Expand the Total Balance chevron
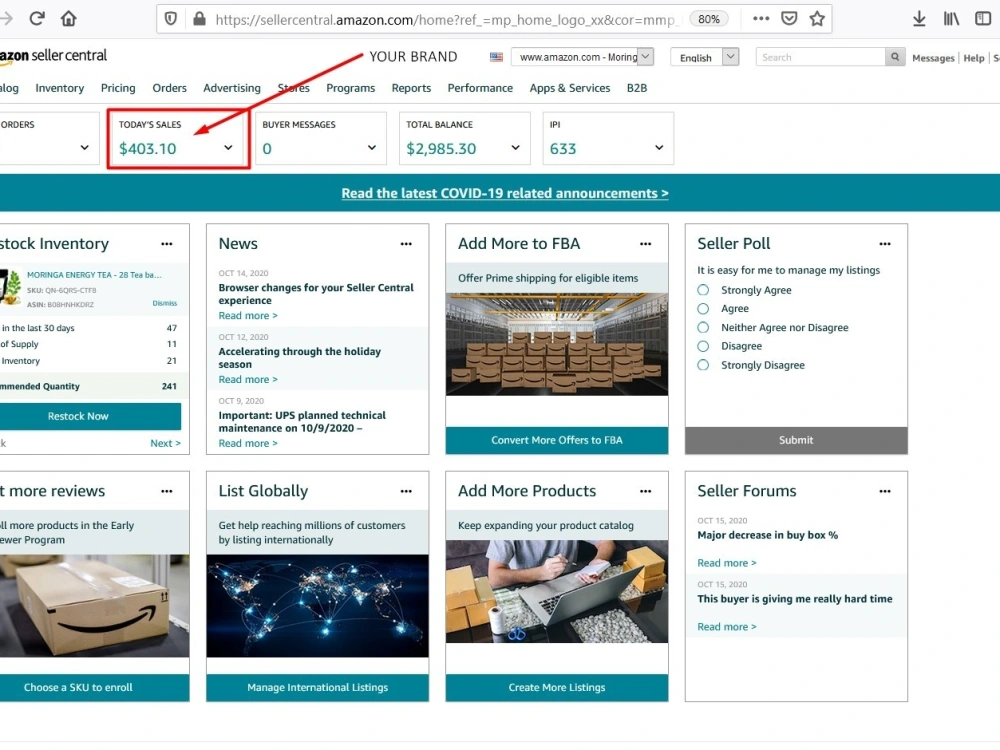The width and height of the screenshot is (1000, 750). pyautogui.click(x=515, y=148)
